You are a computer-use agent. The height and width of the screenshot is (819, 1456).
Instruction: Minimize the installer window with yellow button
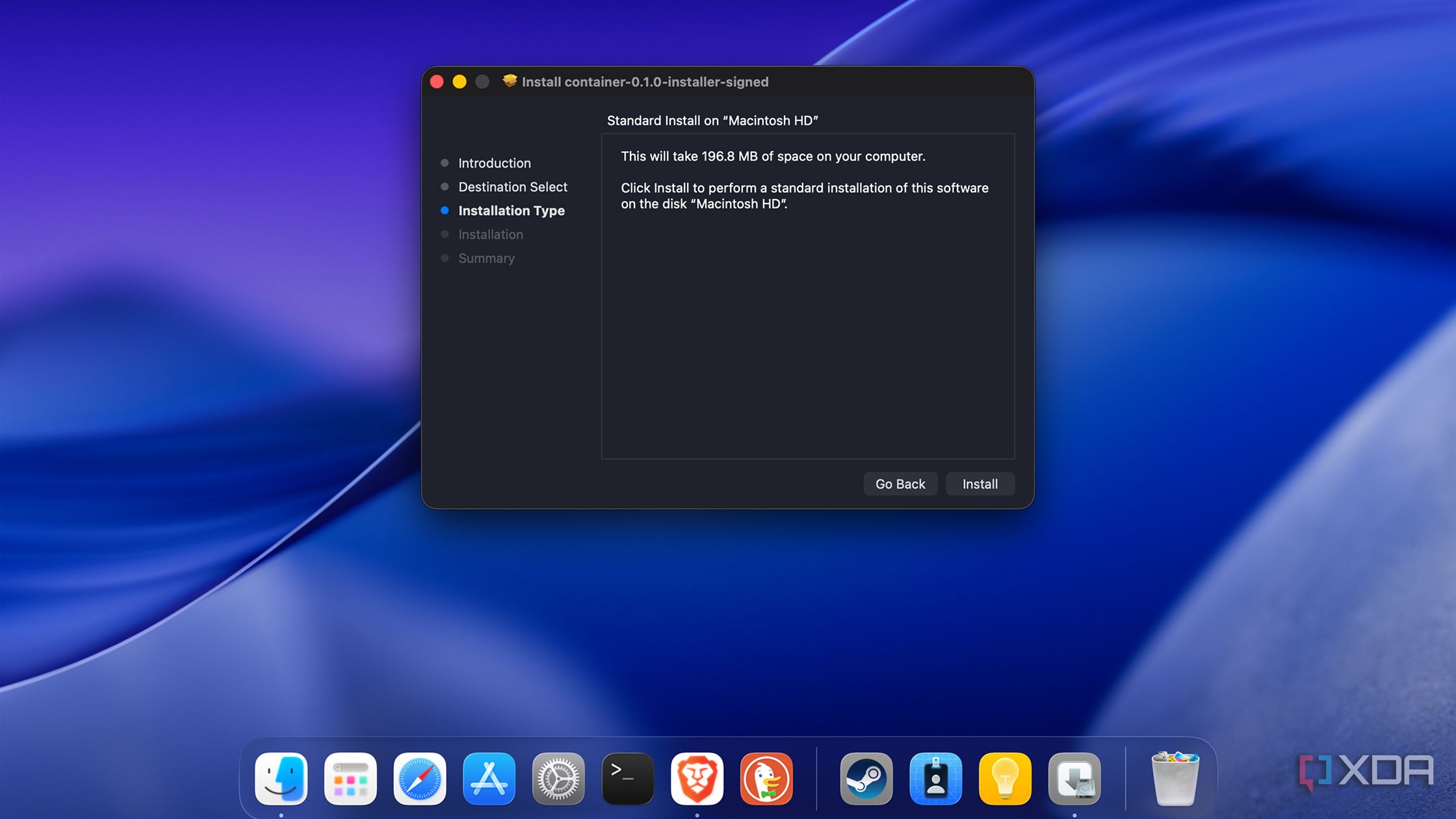(460, 81)
